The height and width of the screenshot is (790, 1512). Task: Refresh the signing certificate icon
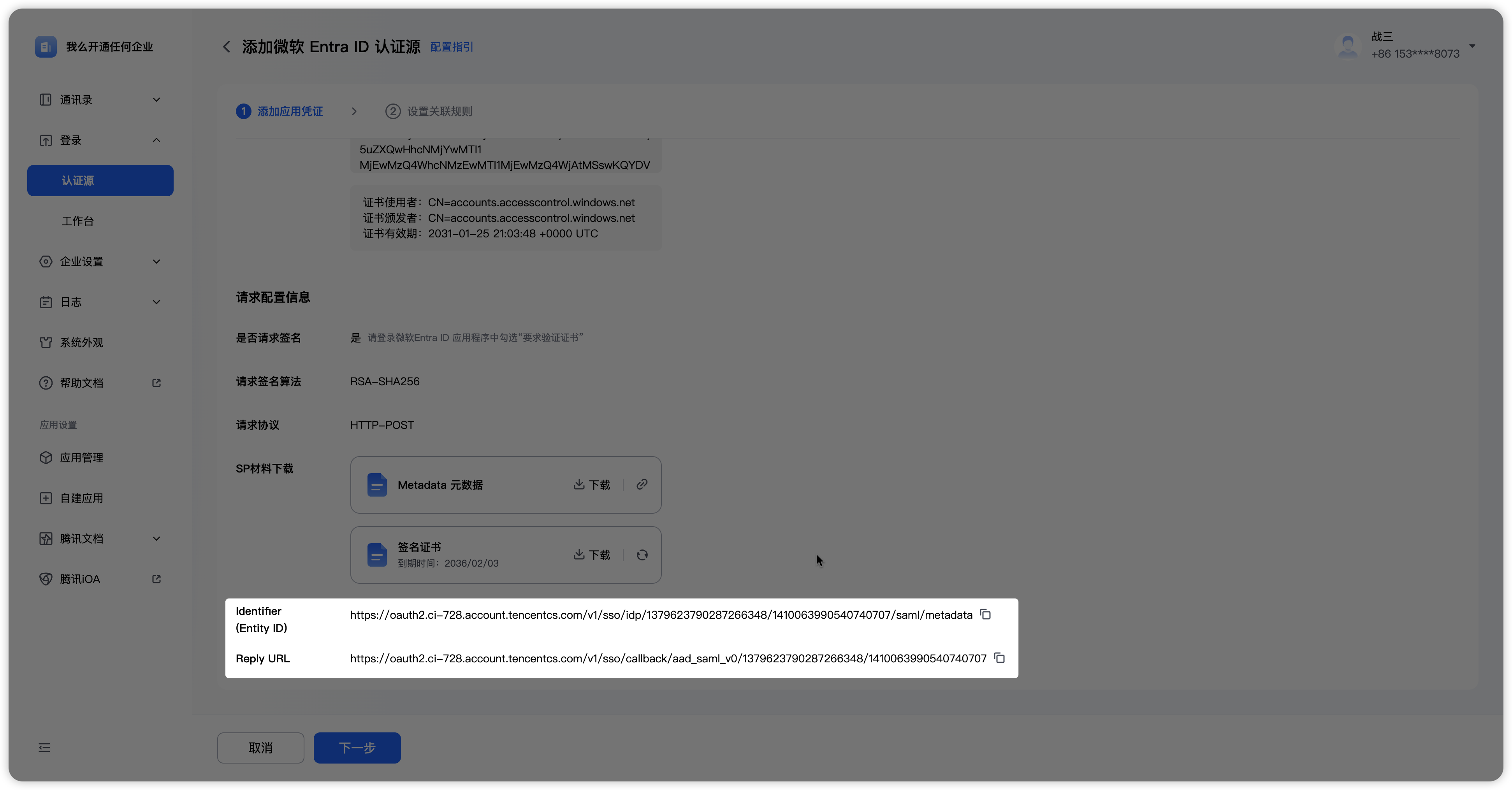[x=642, y=555]
